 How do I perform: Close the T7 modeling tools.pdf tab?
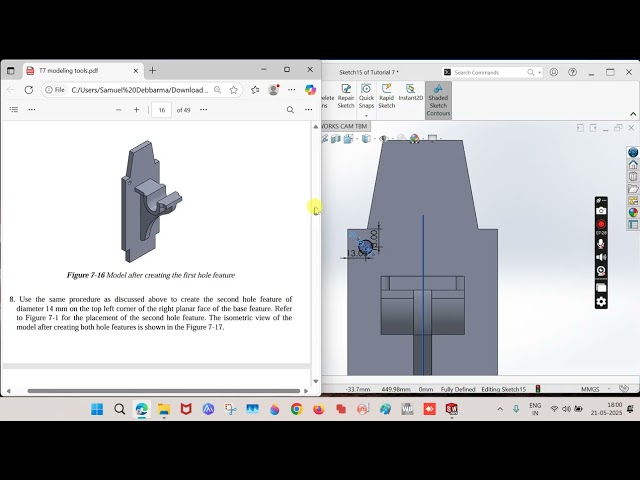coord(136,71)
